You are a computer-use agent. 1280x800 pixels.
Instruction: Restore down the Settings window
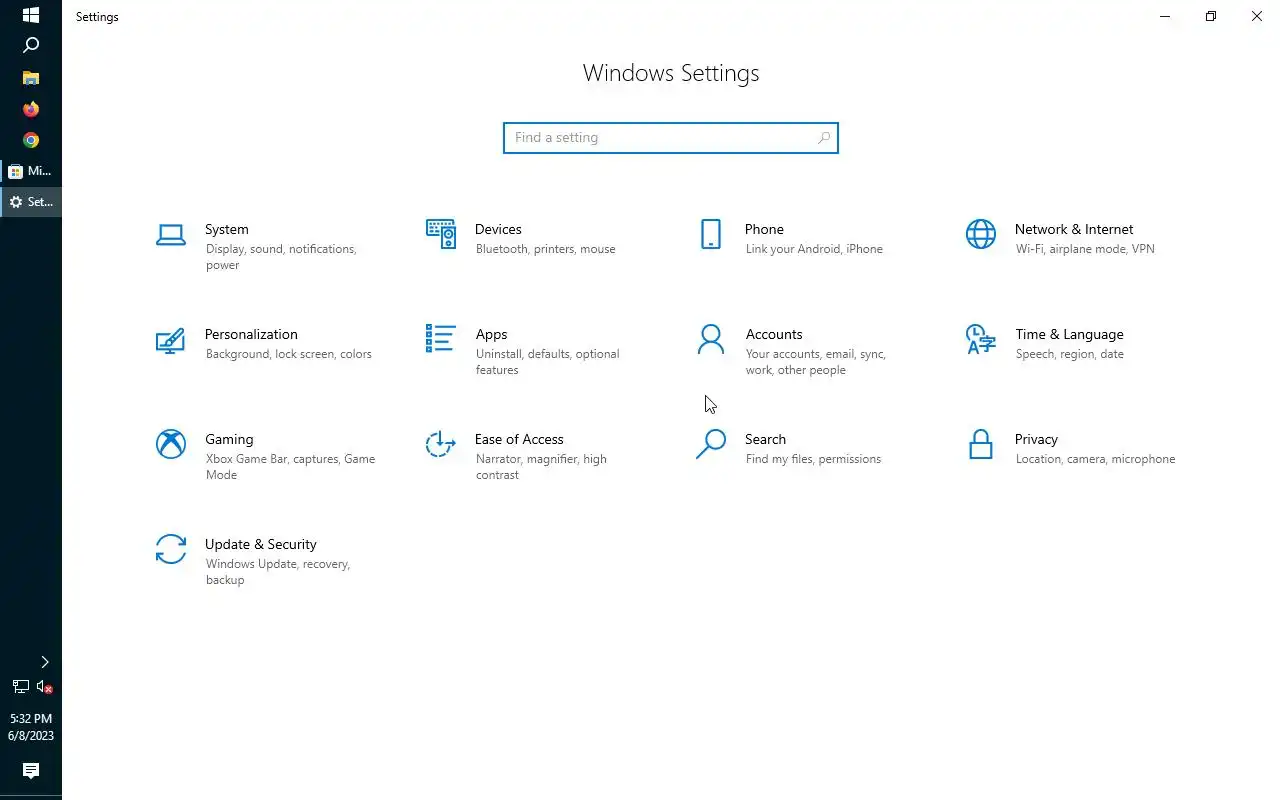click(1210, 16)
